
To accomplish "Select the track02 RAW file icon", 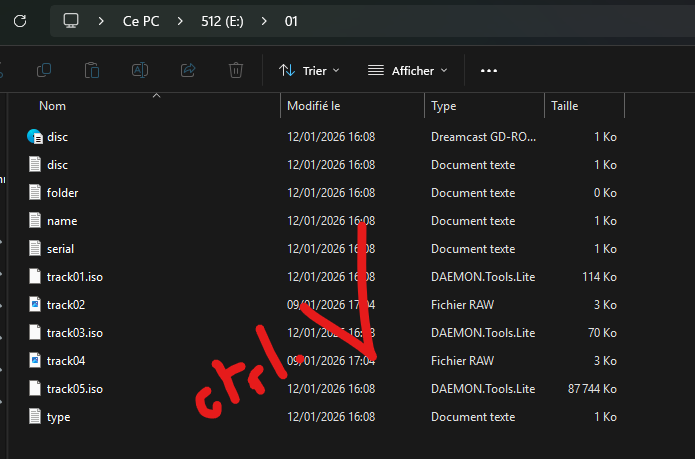I will tap(36, 305).
